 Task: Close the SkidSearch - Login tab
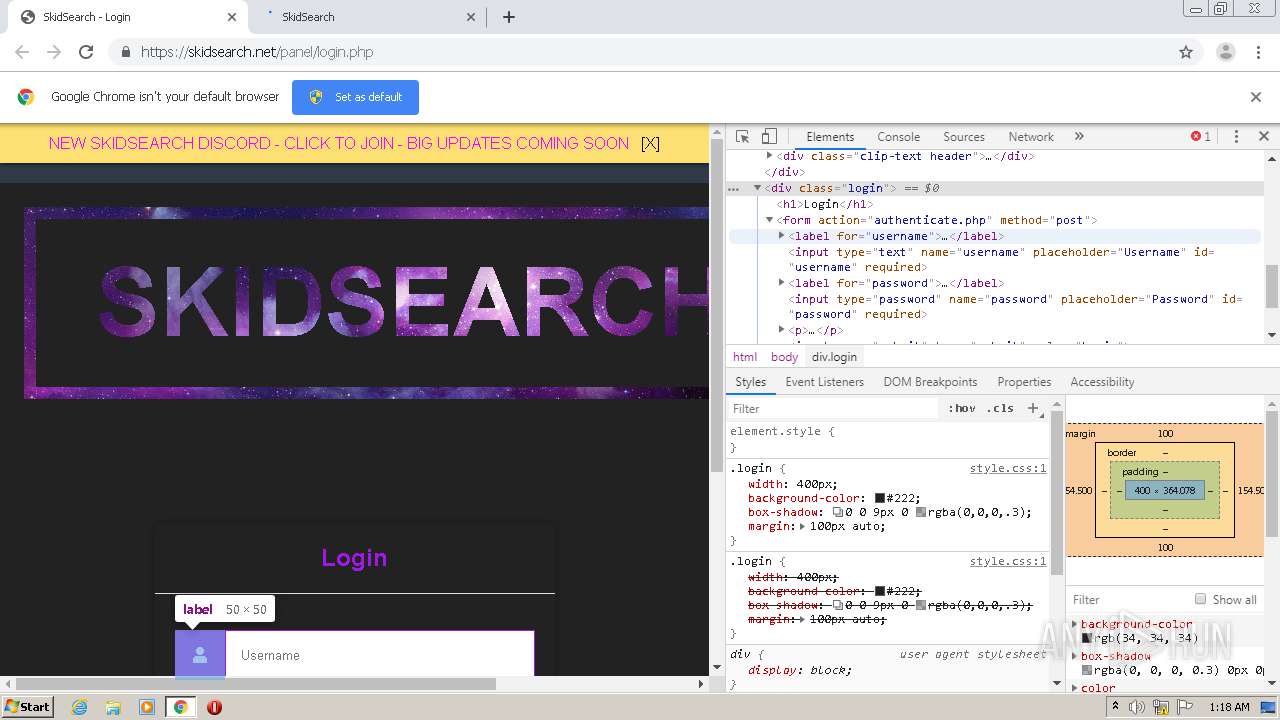point(232,17)
